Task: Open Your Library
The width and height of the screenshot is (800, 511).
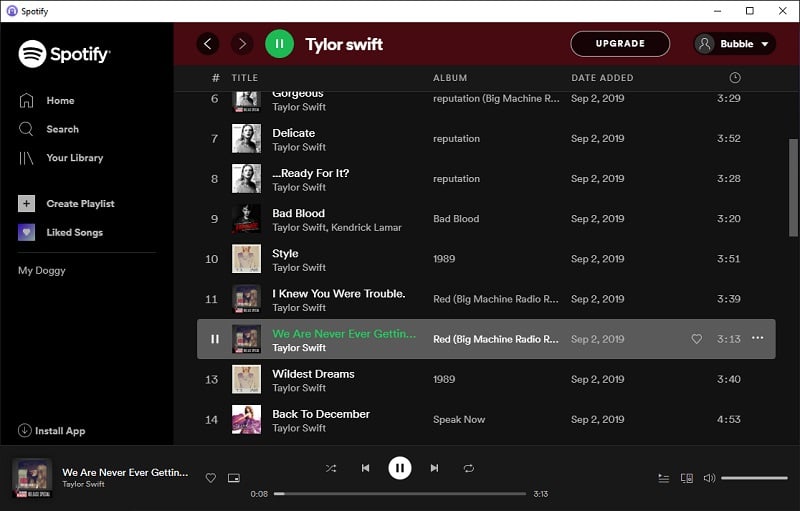Action: (74, 158)
